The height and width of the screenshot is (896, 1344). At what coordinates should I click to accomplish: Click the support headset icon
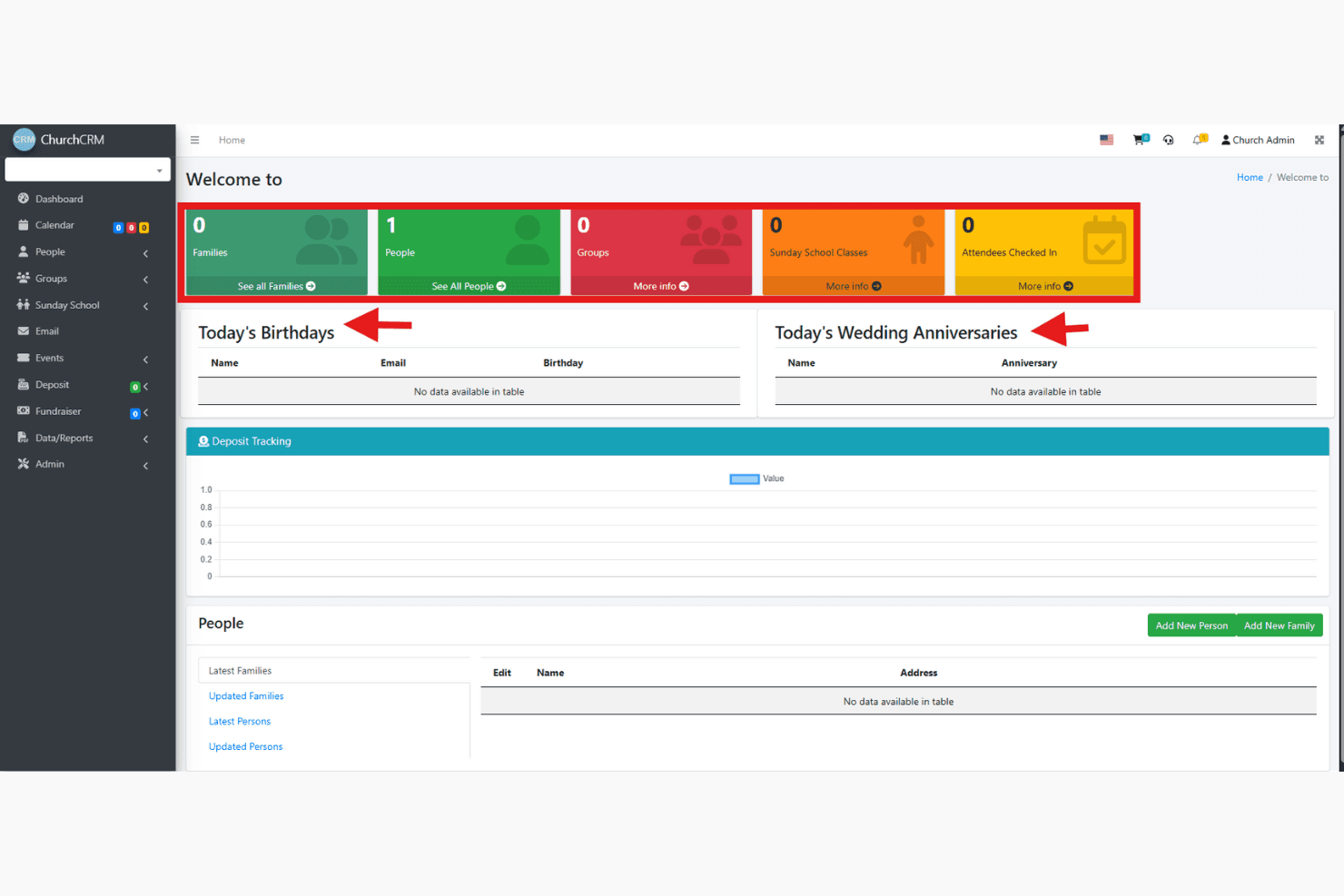pos(1169,140)
